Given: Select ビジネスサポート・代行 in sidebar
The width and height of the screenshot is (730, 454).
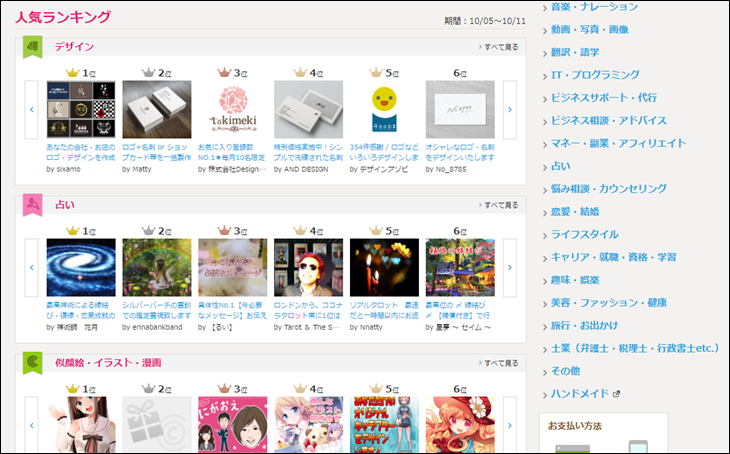Looking at the screenshot, I should click(x=604, y=97).
